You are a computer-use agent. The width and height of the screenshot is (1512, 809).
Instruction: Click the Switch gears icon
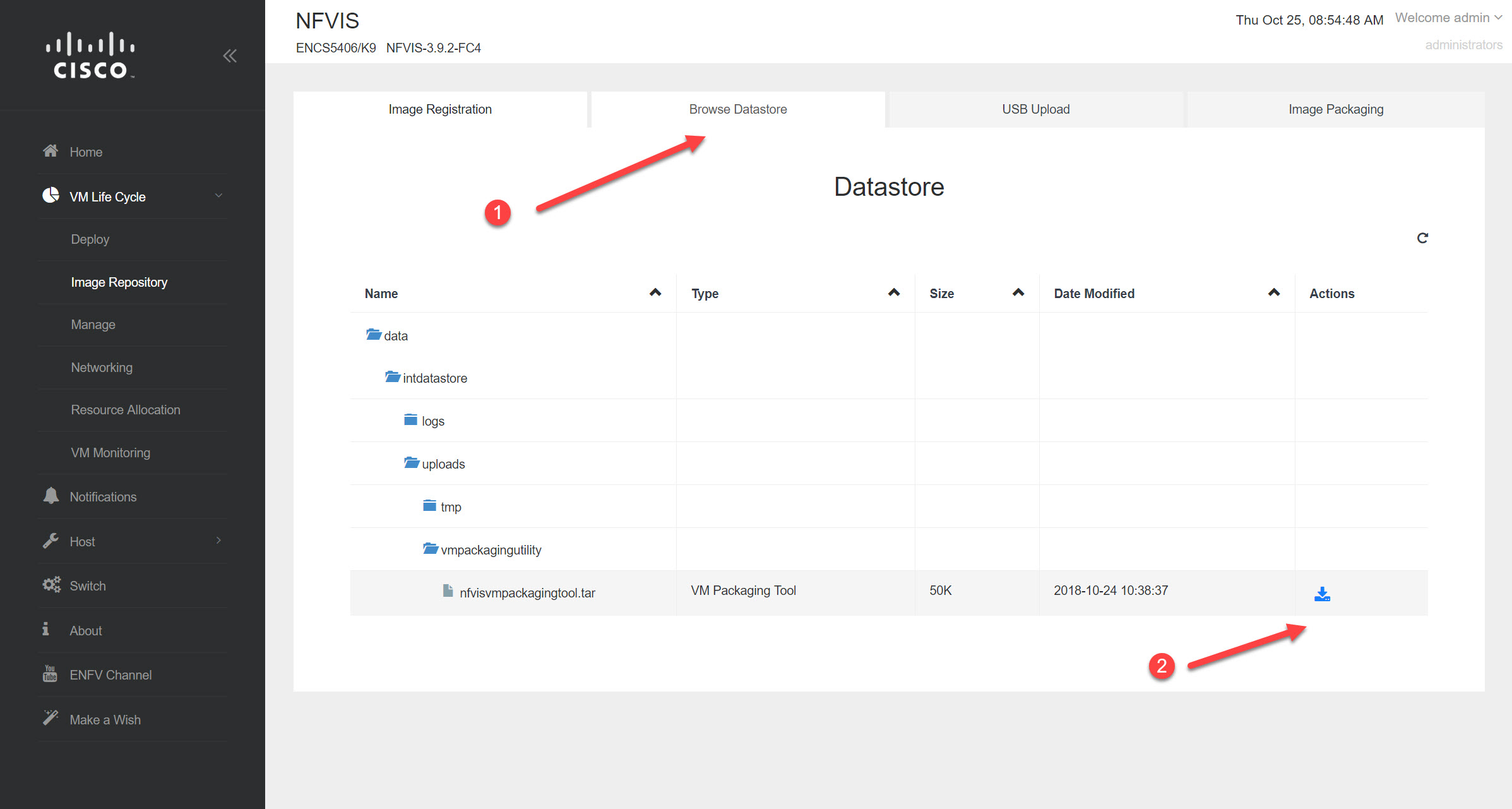tap(51, 585)
